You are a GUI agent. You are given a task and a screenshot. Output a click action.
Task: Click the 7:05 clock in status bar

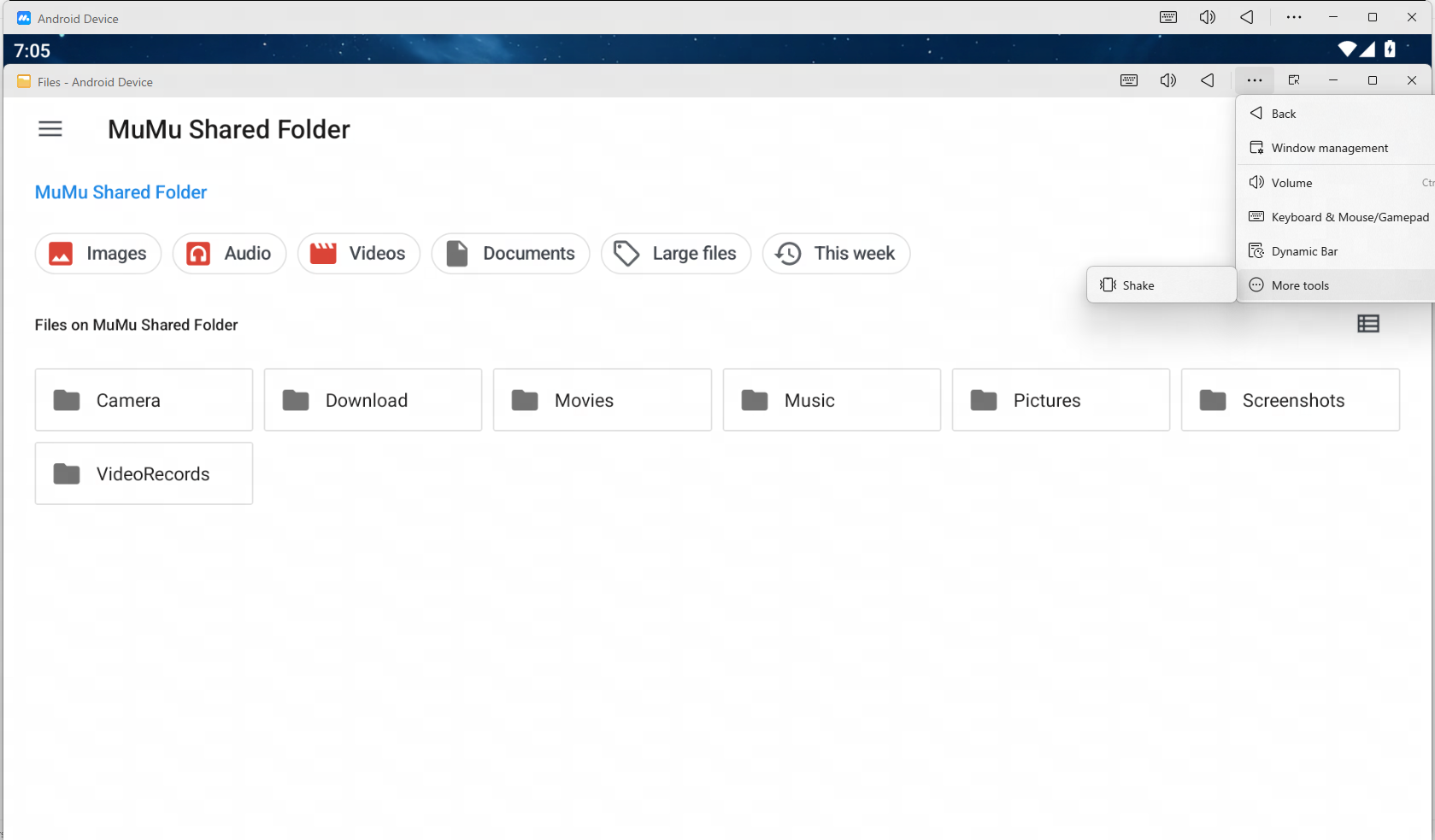pyautogui.click(x=32, y=50)
